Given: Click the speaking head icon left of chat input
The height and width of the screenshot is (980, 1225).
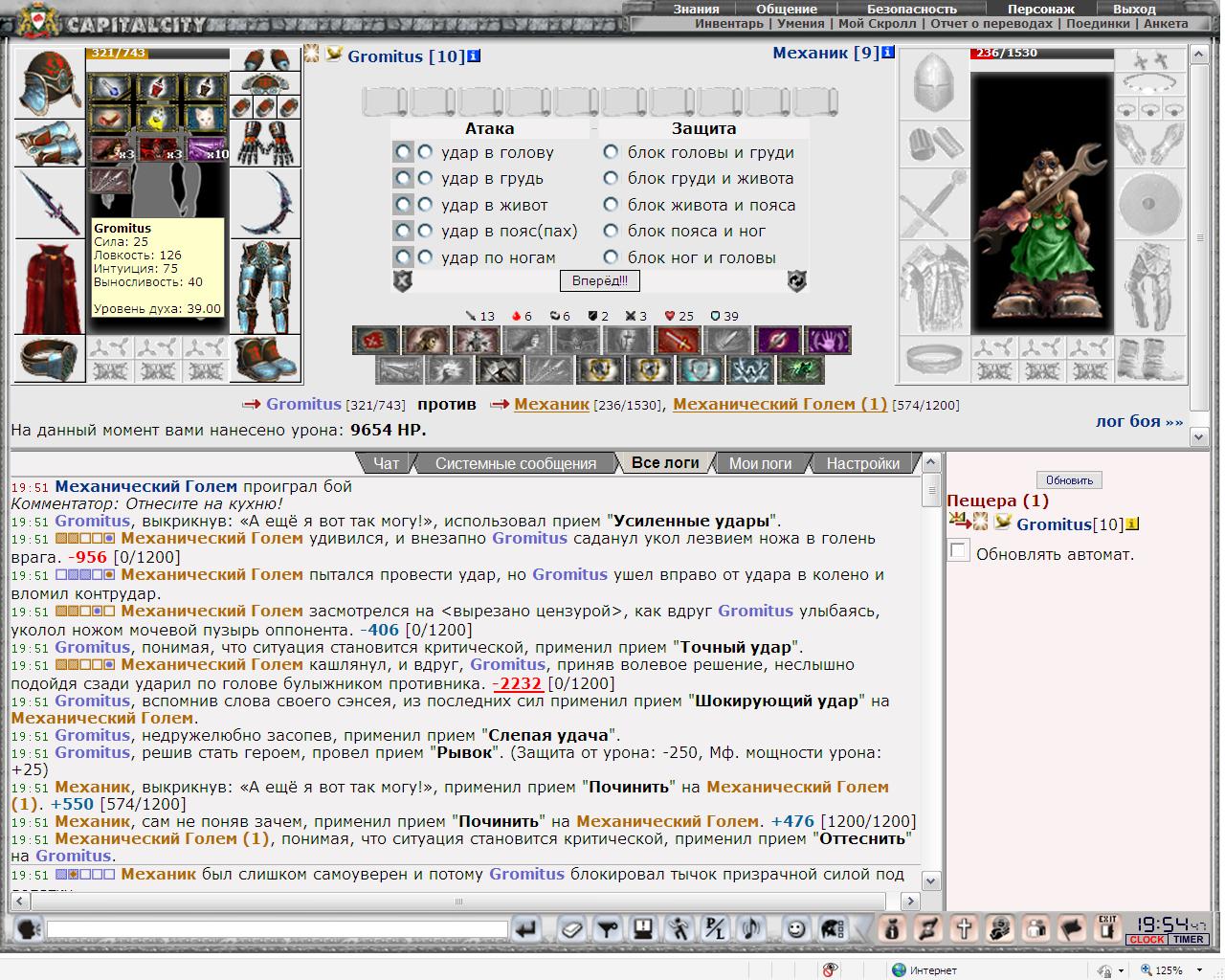Looking at the screenshot, I should (x=28, y=928).
